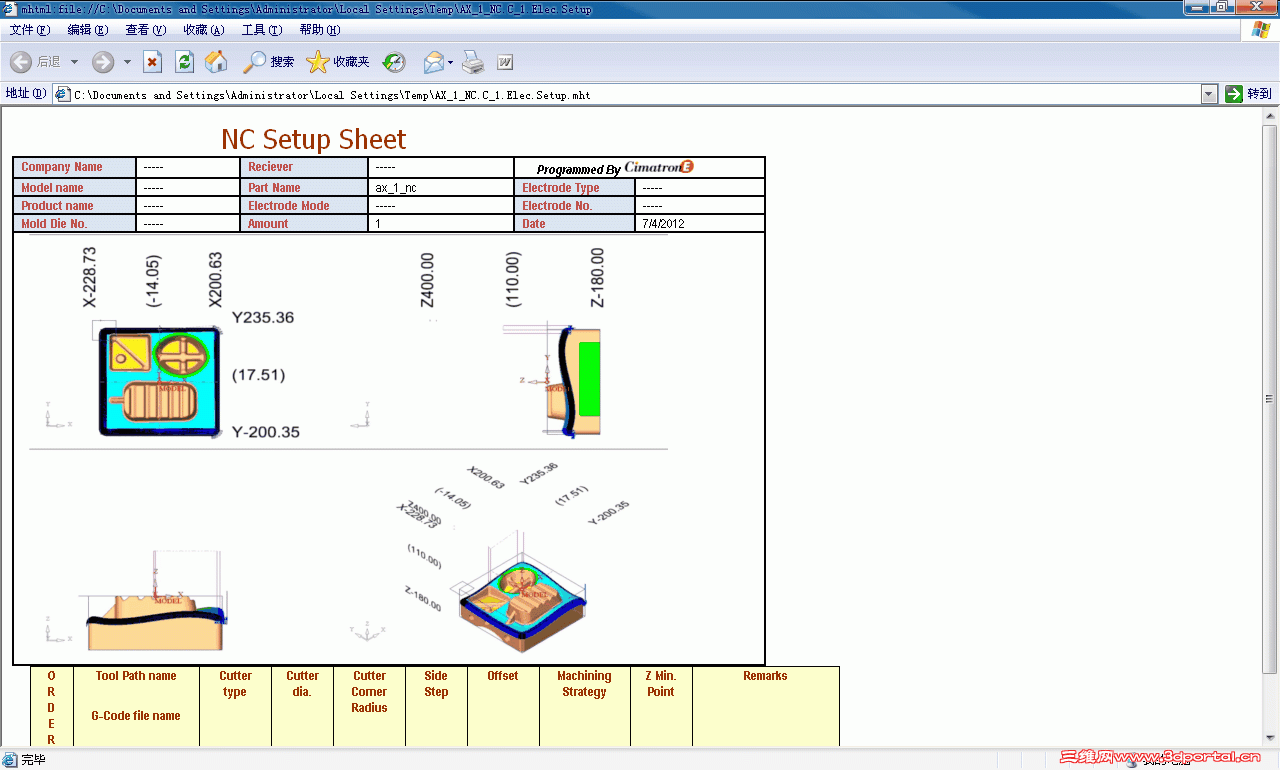Screen dimensions: 1280x770
Task: Click the vertical scrollbar thumb
Action: pos(1270,398)
